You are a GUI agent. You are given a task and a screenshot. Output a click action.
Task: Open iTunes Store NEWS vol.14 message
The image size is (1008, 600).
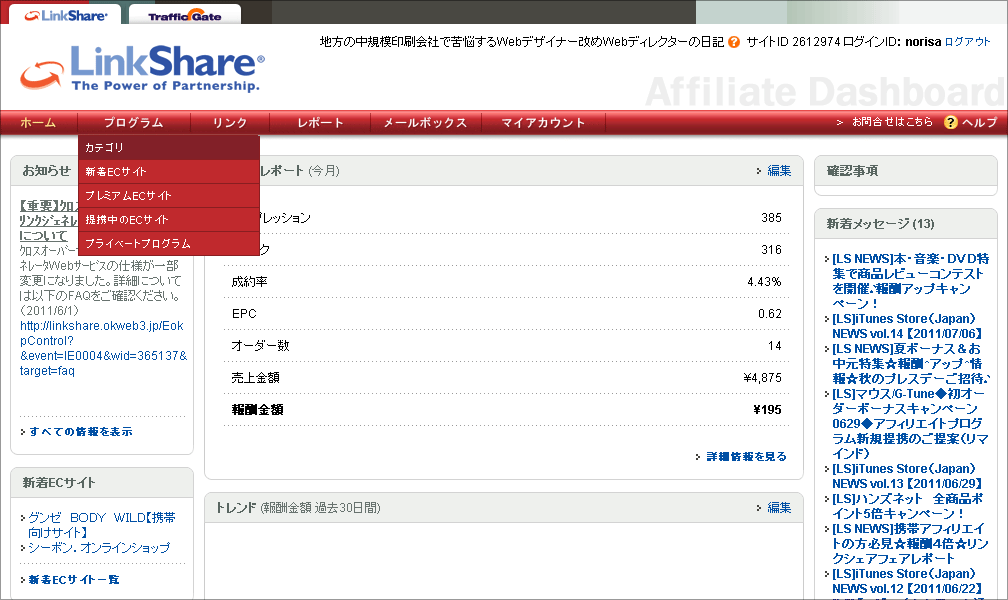point(907,326)
